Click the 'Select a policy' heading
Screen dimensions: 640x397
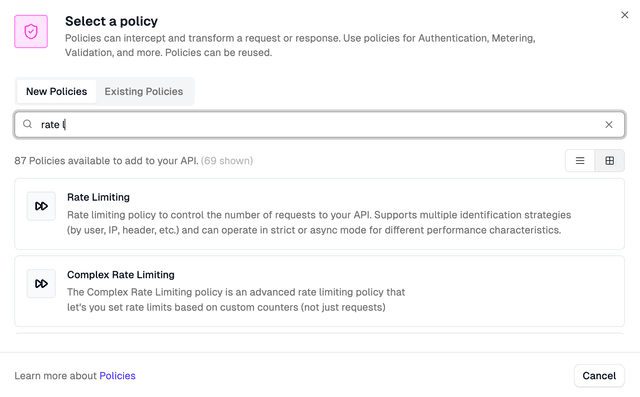pyautogui.click(x=111, y=21)
